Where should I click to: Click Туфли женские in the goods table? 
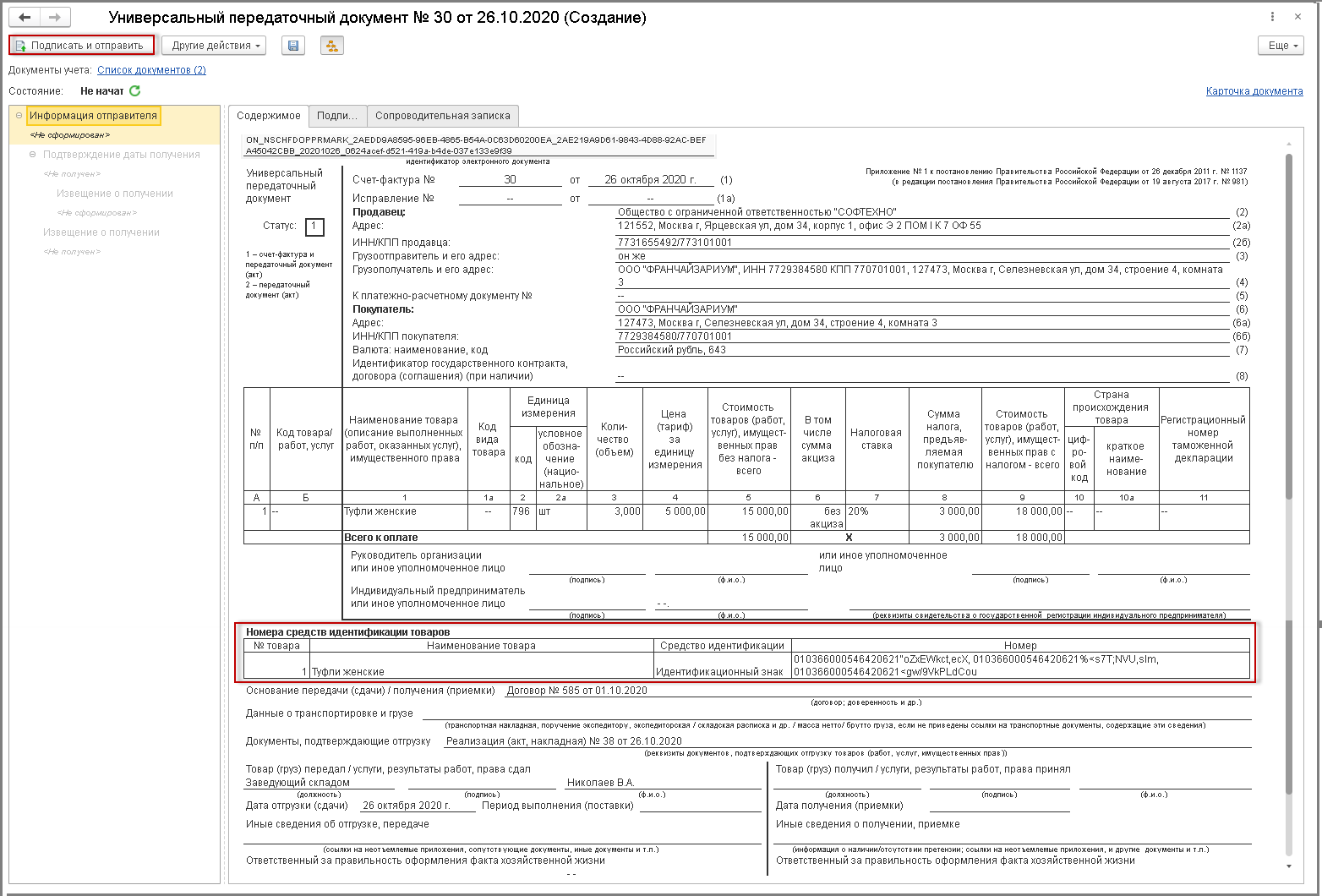point(405,517)
